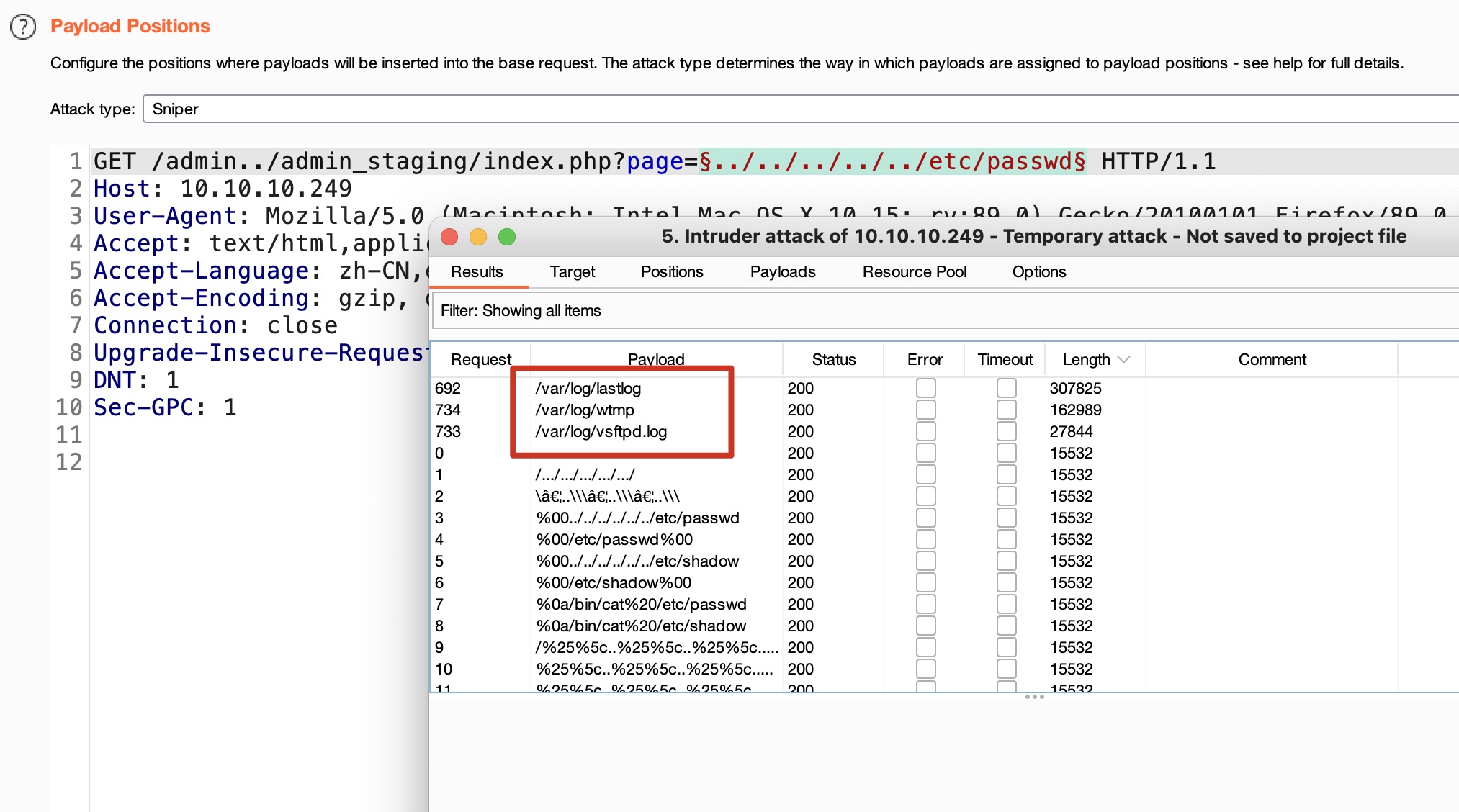Select the /var/log/lastlog result row
This screenshot has width=1459, height=812.
coord(588,388)
